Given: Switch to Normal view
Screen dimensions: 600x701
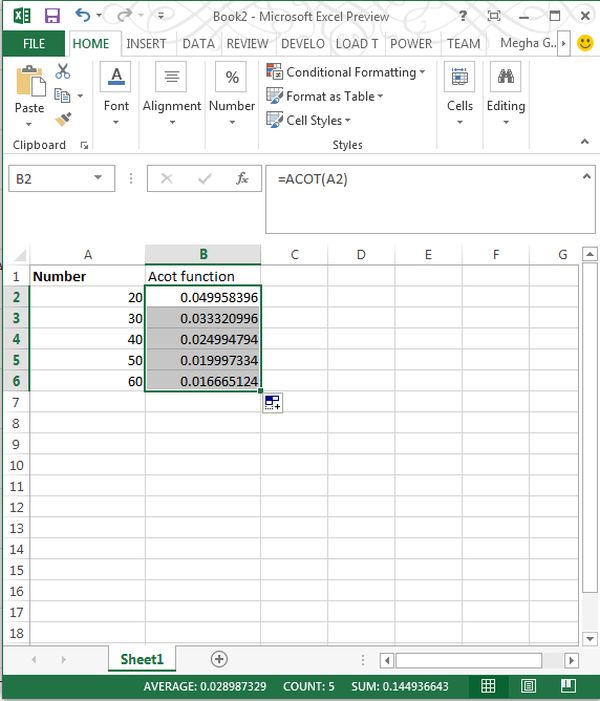Looking at the screenshot, I should 488,685.
